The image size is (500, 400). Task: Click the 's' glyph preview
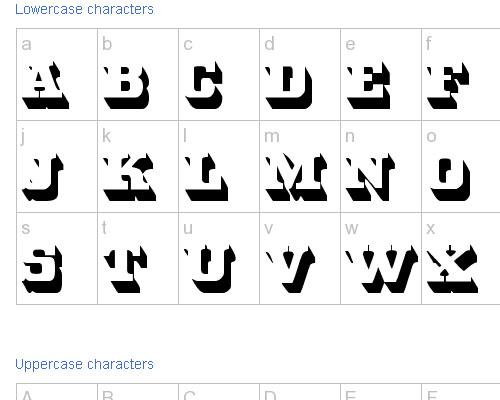point(42,270)
